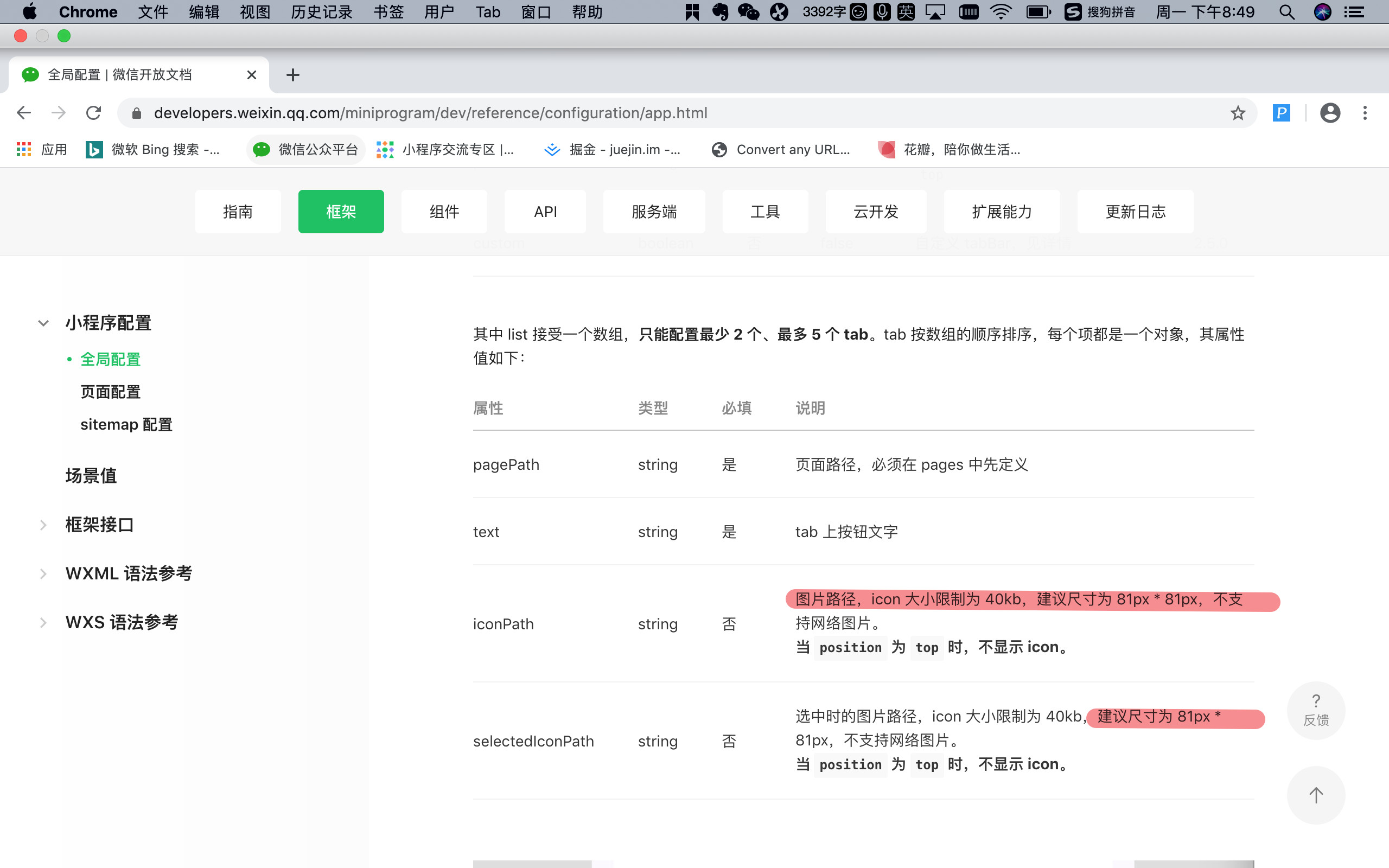This screenshot has width=1389, height=868.
Task: Open macOS Spotlight search icon
Action: pyautogui.click(x=1286, y=12)
